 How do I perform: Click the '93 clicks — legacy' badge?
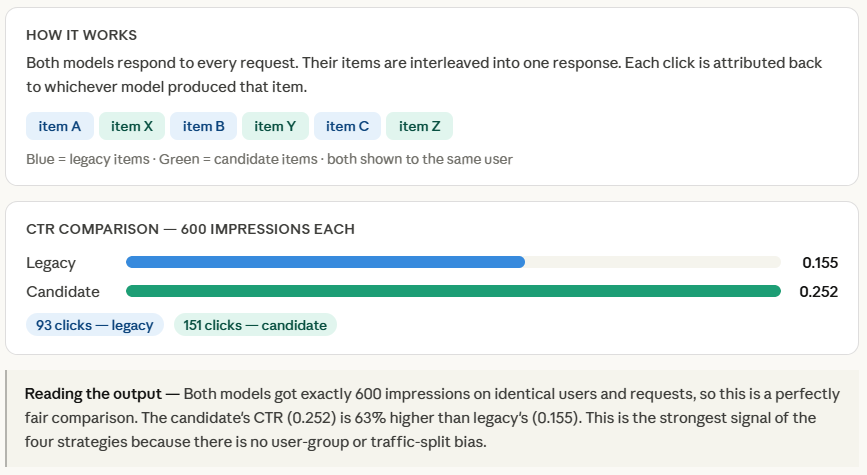click(95, 325)
